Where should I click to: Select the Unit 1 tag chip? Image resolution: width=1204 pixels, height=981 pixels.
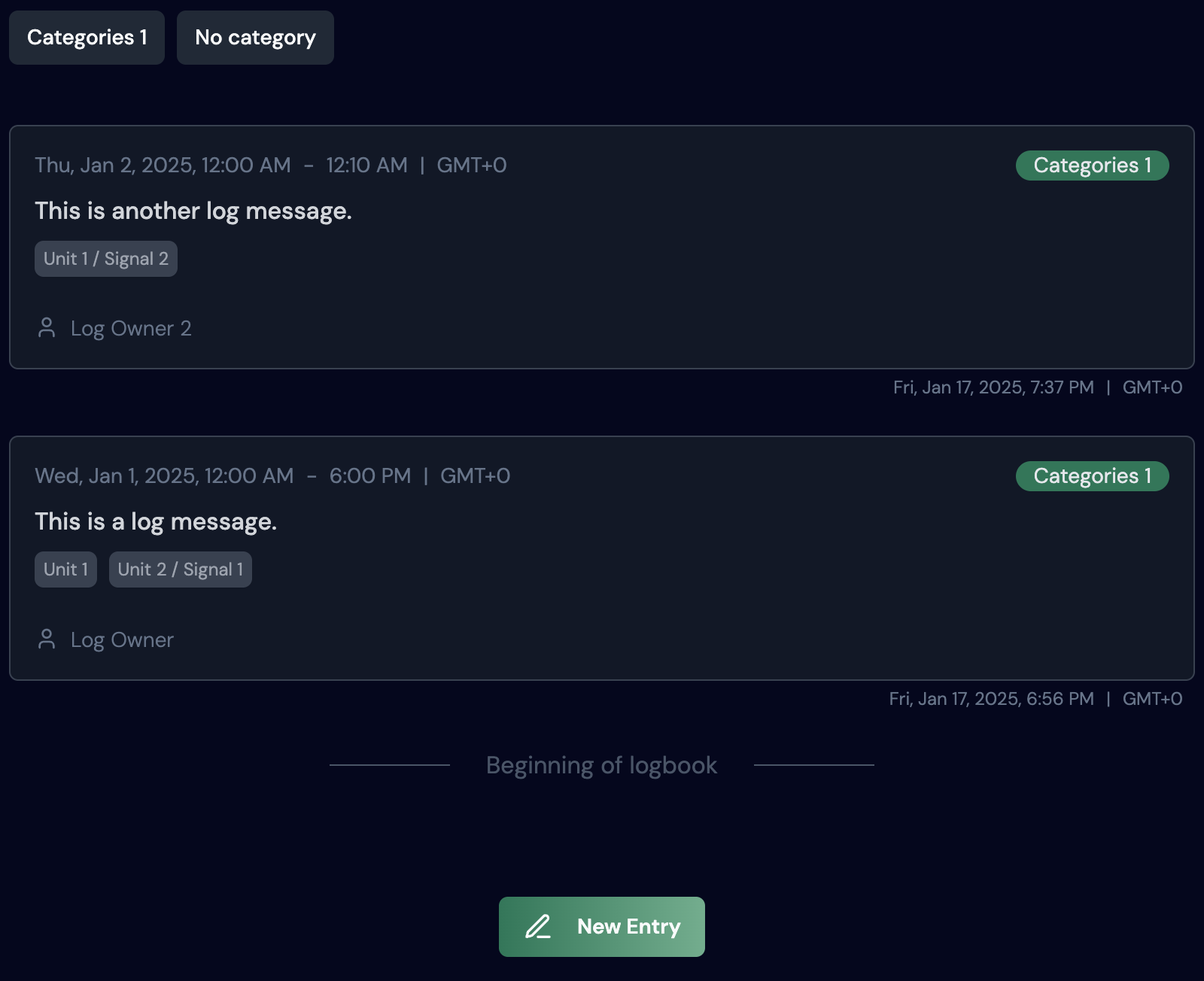[65, 569]
